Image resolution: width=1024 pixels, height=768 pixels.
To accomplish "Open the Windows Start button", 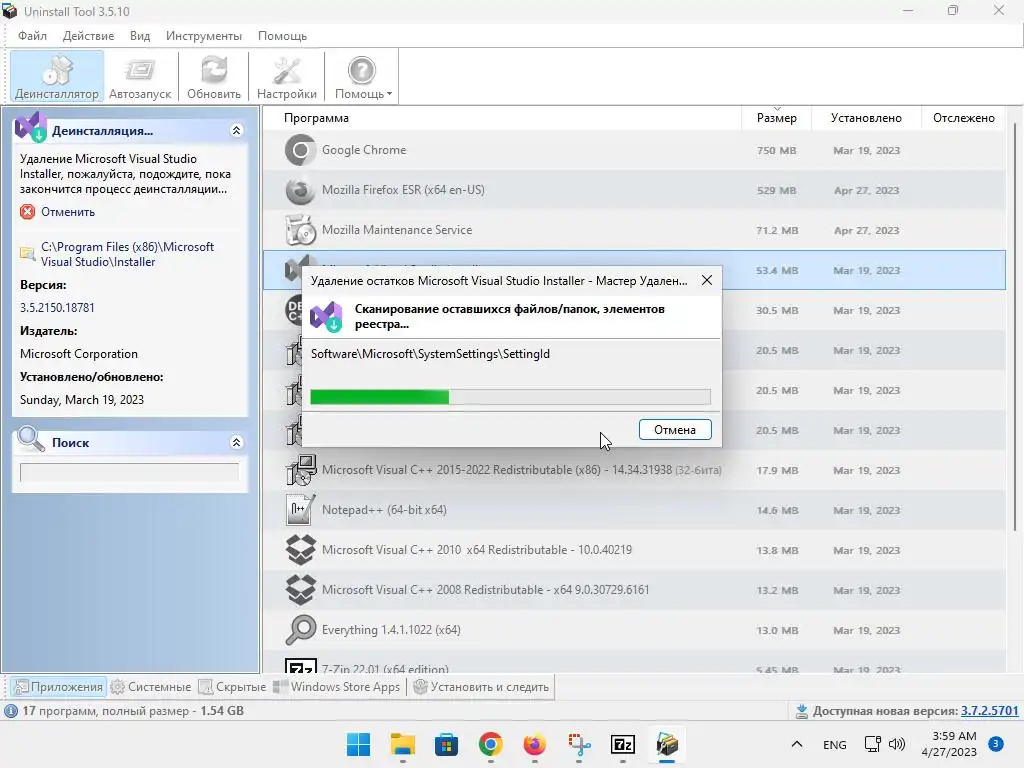I will coord(358,744).
